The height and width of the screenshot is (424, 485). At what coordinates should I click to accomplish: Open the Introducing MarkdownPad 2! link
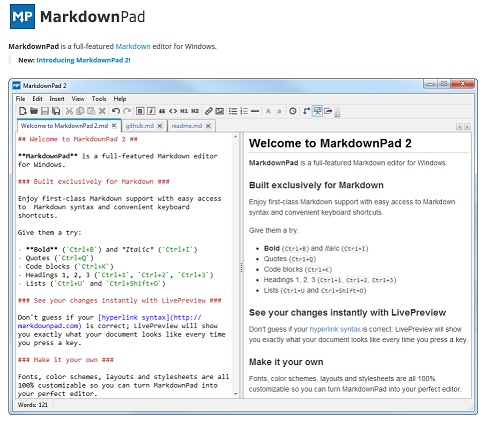tap(83, 60)
